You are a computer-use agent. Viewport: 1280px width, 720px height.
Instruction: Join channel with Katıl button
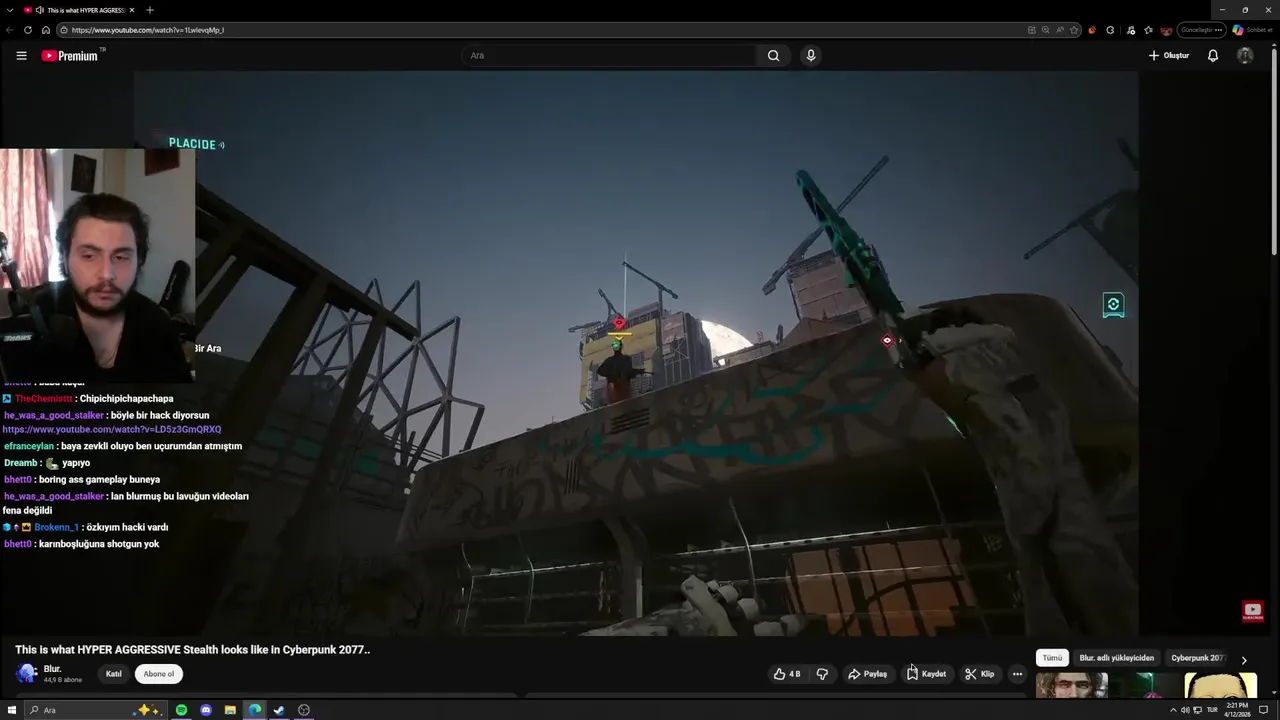coord(114,674)
